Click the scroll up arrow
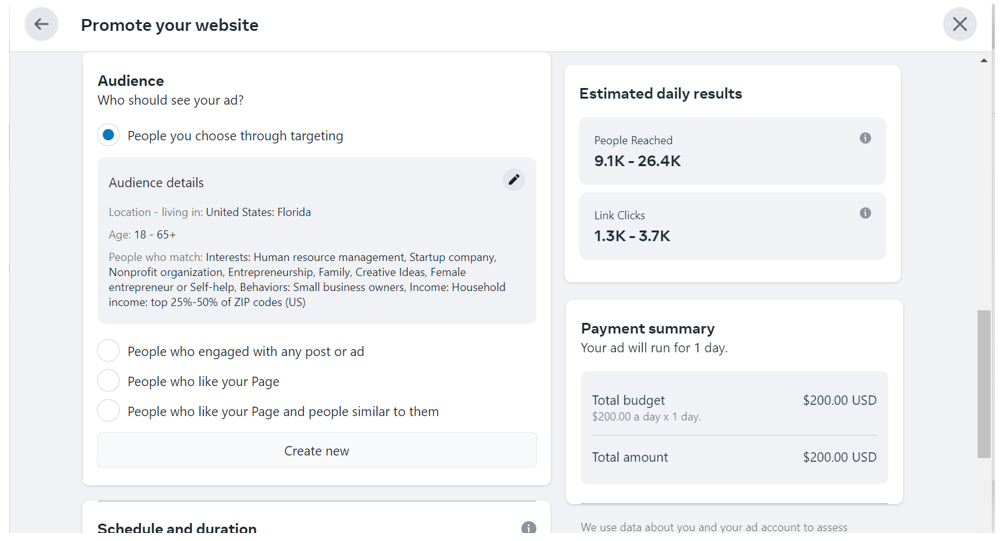1002x541 pixels. [x=984, y=61]
